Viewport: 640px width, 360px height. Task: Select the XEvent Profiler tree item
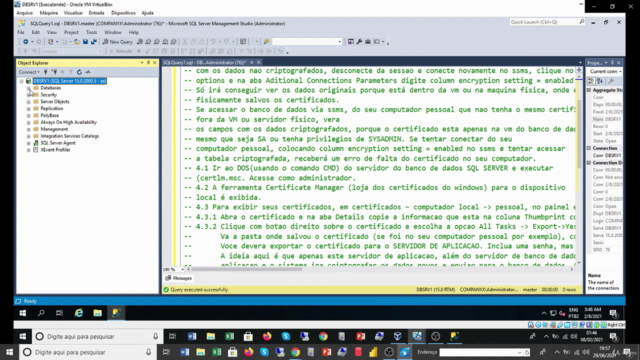coord(55,150)
